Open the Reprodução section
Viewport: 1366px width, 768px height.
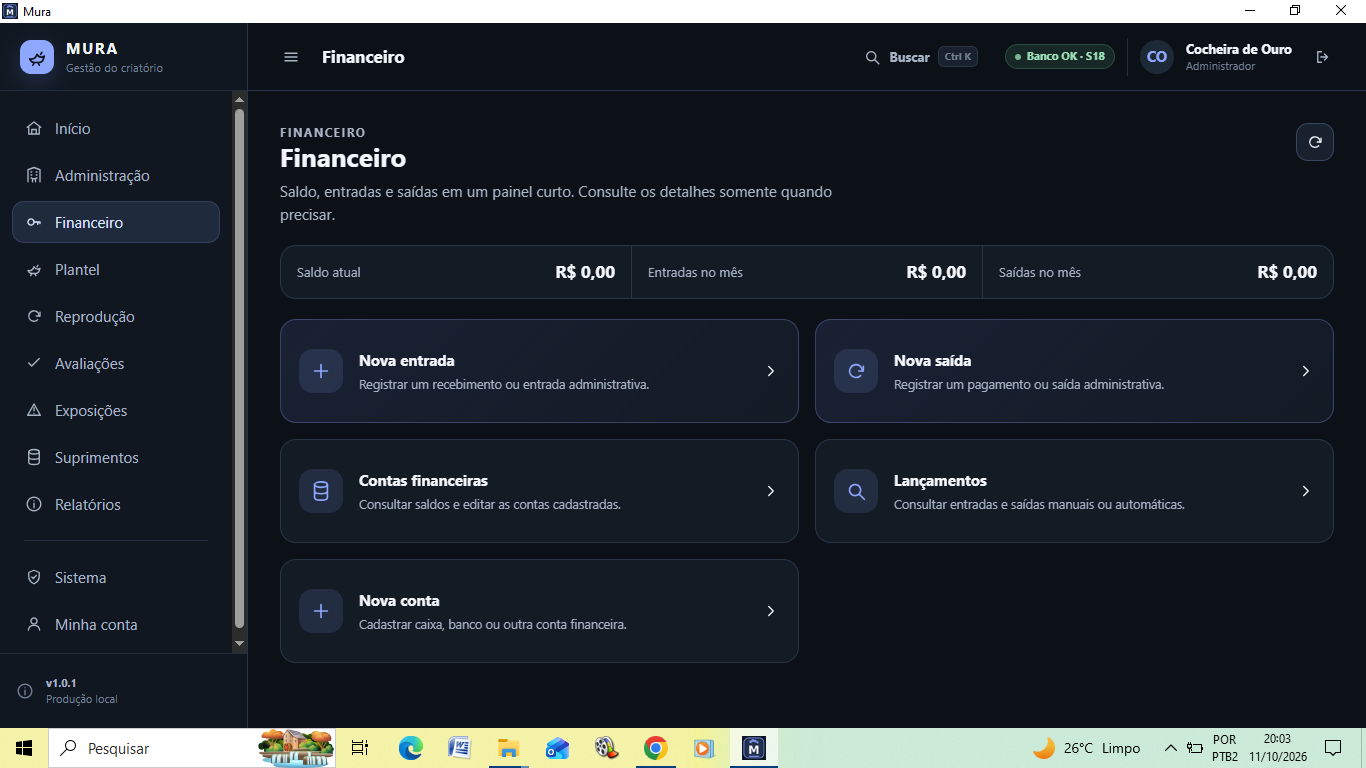[116, 316]
